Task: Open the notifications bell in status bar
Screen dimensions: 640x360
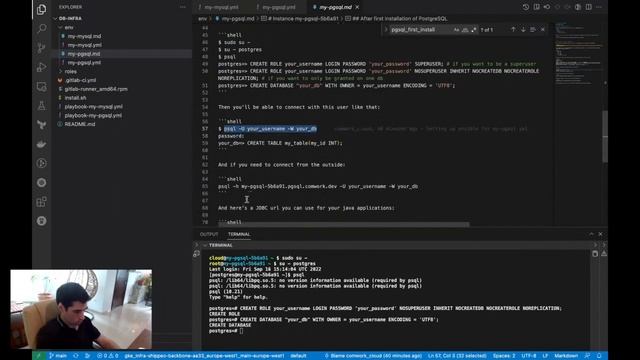Action: 599,356
